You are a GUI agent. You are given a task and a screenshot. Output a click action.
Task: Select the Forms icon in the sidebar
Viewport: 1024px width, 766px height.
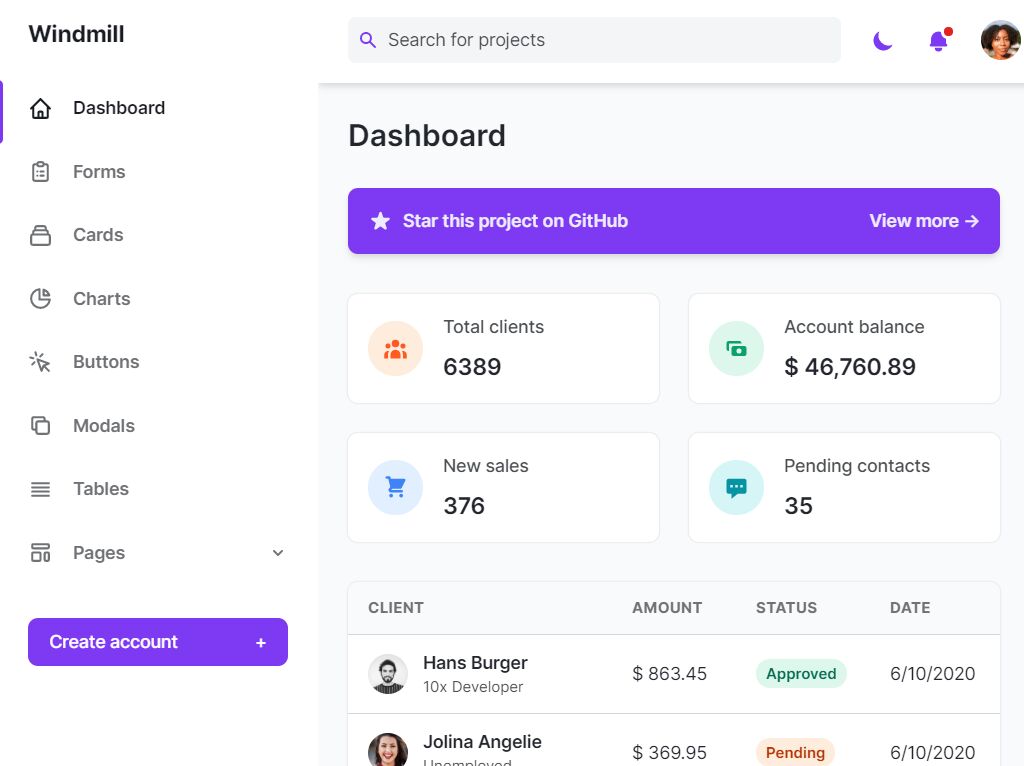pyautogui.click(x=40, y=171)
